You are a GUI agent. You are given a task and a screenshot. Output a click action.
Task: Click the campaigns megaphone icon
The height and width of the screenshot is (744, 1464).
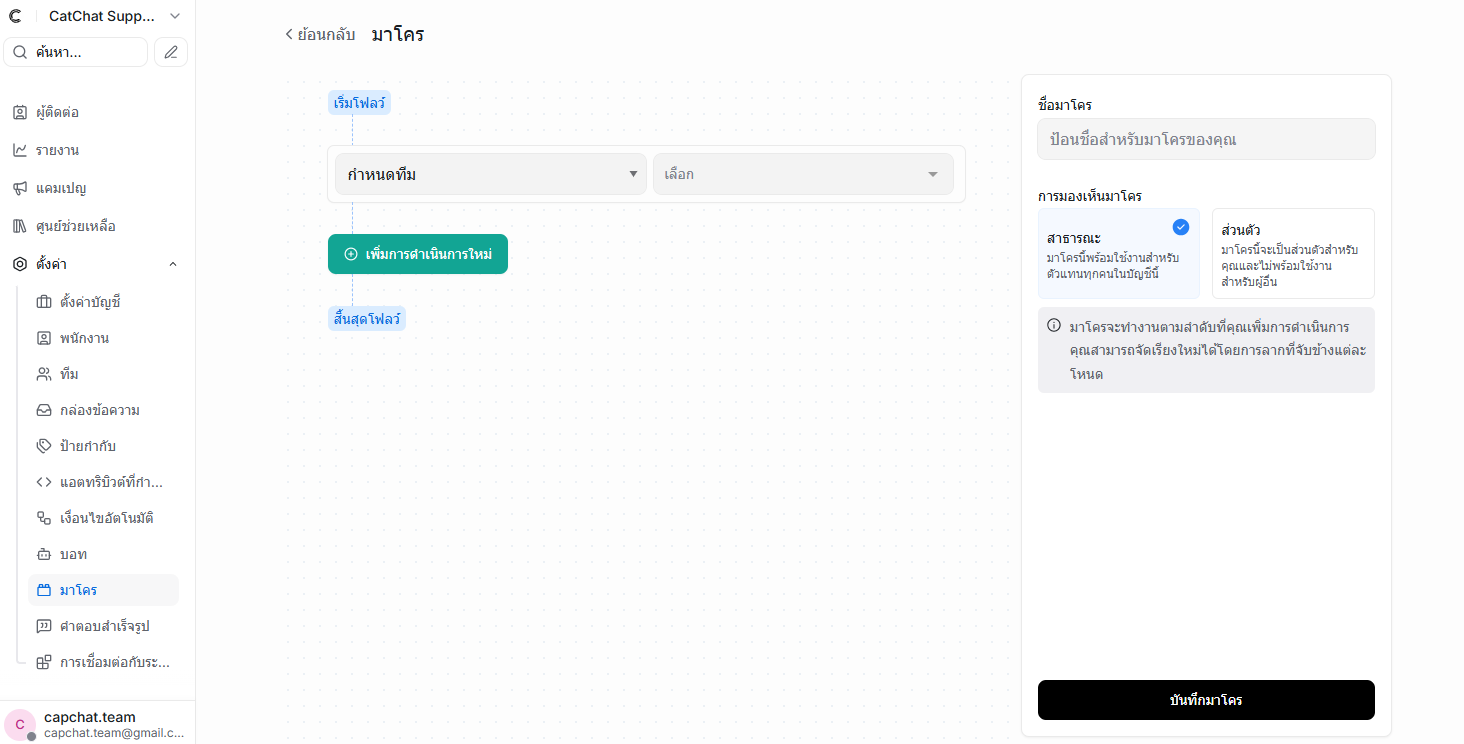coord(20,188)
